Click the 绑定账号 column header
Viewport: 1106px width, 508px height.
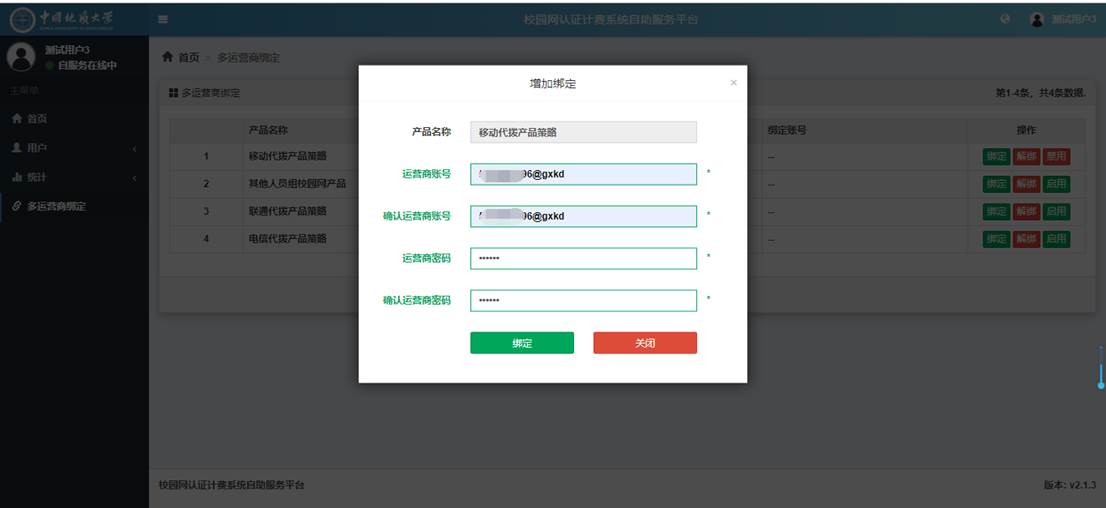787,131
